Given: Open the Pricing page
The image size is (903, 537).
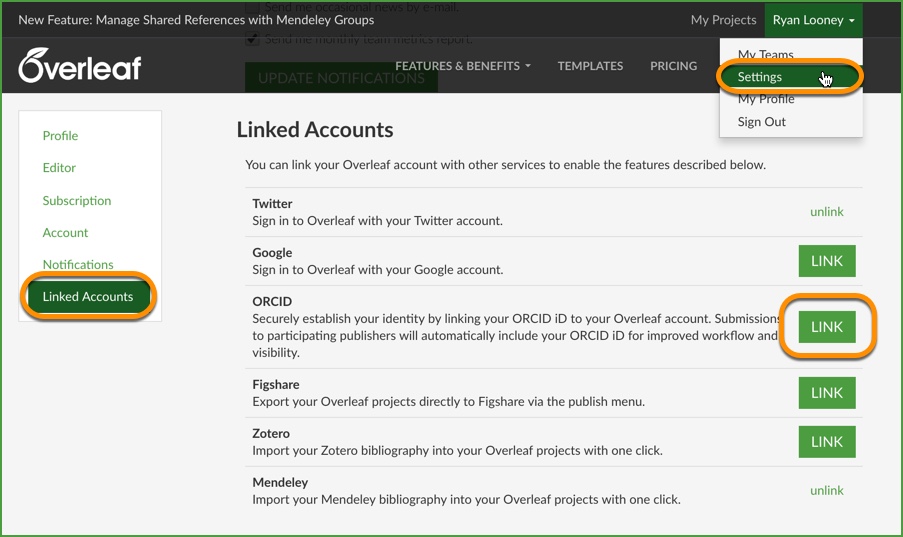Looking at the screenshot, I should [x=673, y=66].
